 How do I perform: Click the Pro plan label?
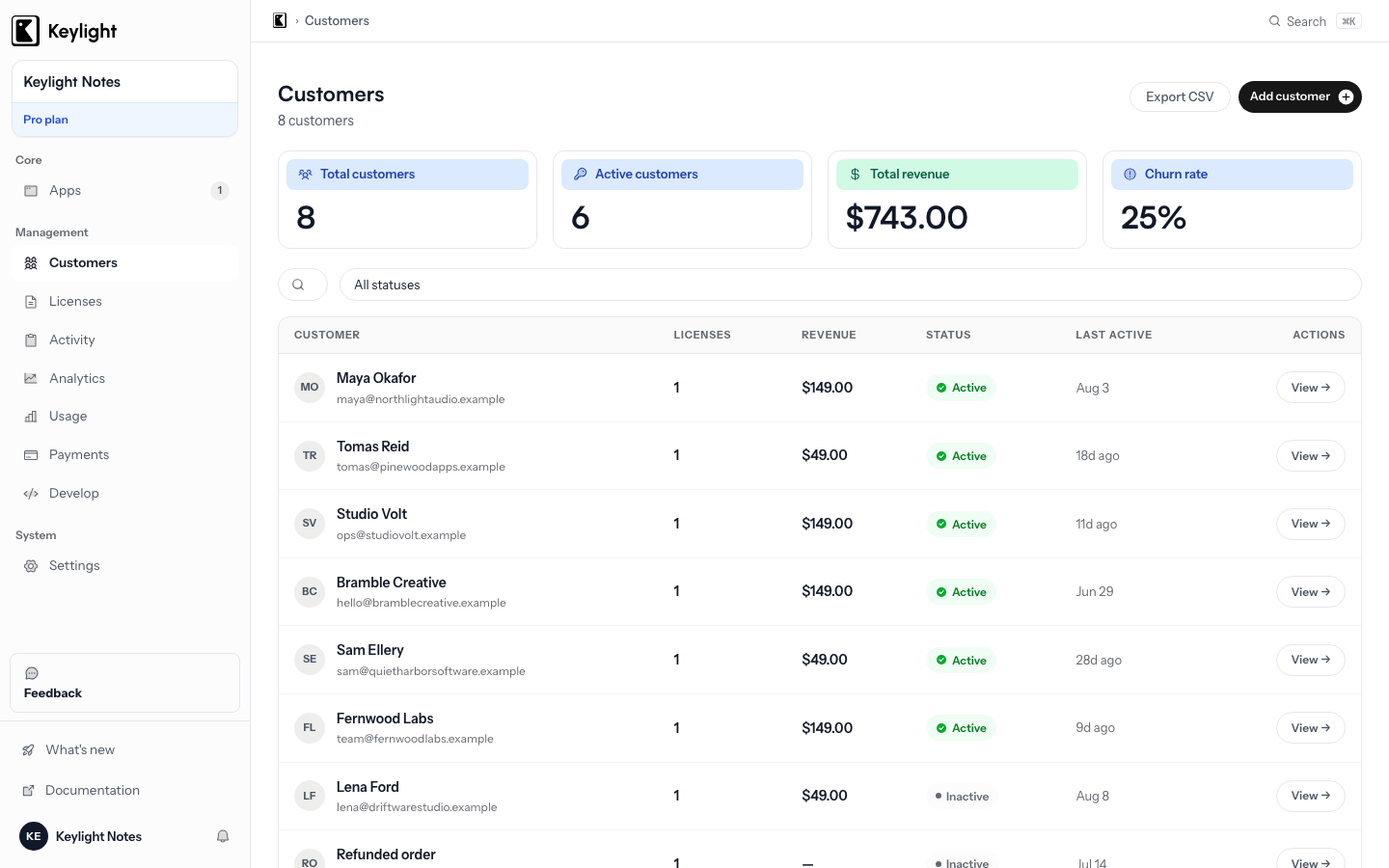(45, 120)
